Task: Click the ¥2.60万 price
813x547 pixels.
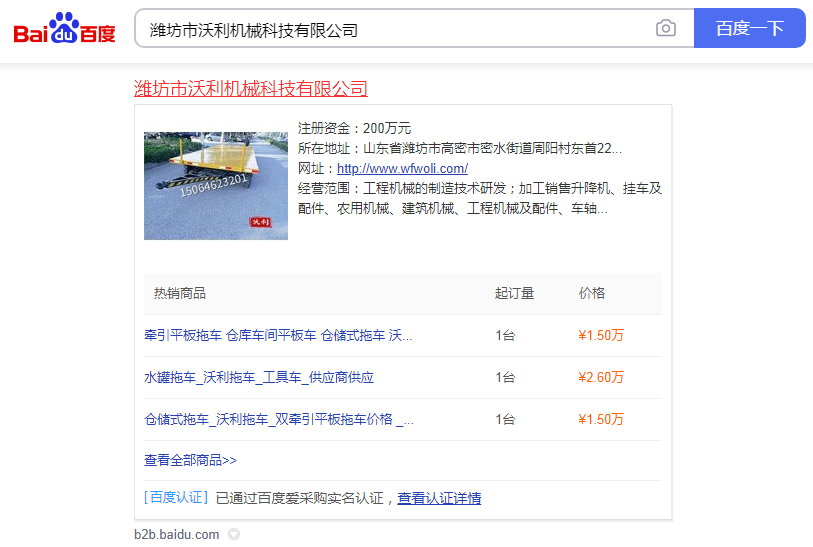Action: point(601,378)
